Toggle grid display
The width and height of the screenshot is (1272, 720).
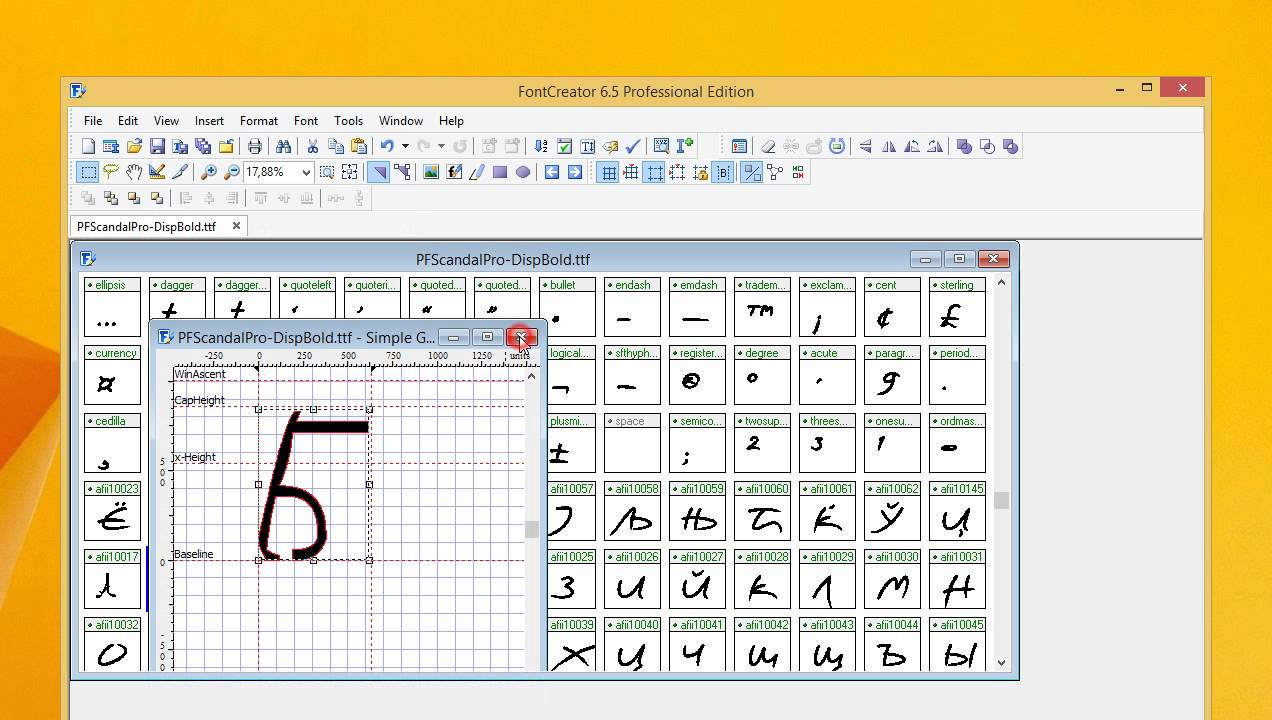tap(609, 172)
